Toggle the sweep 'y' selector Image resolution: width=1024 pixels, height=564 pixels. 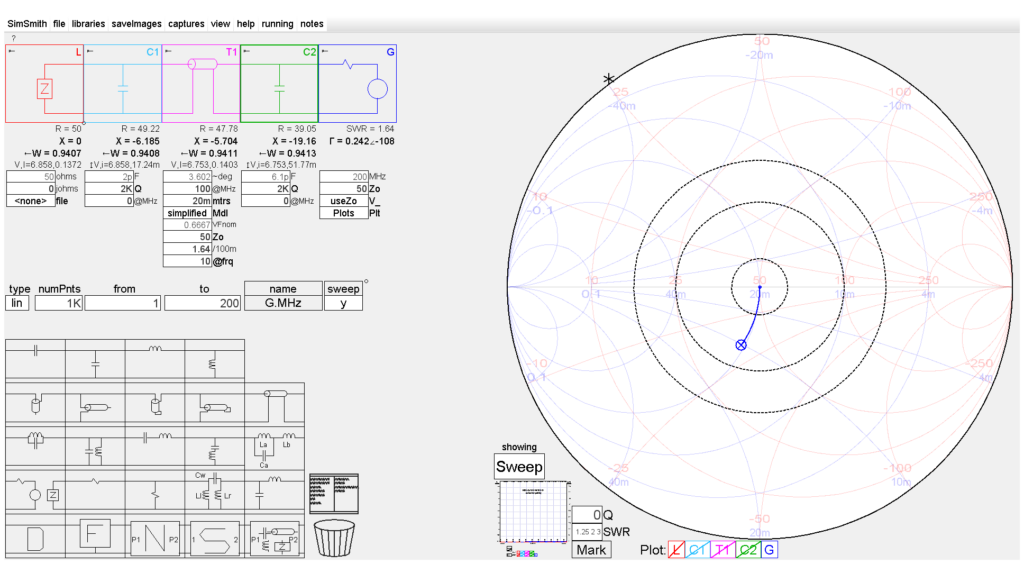click(343, 303)
